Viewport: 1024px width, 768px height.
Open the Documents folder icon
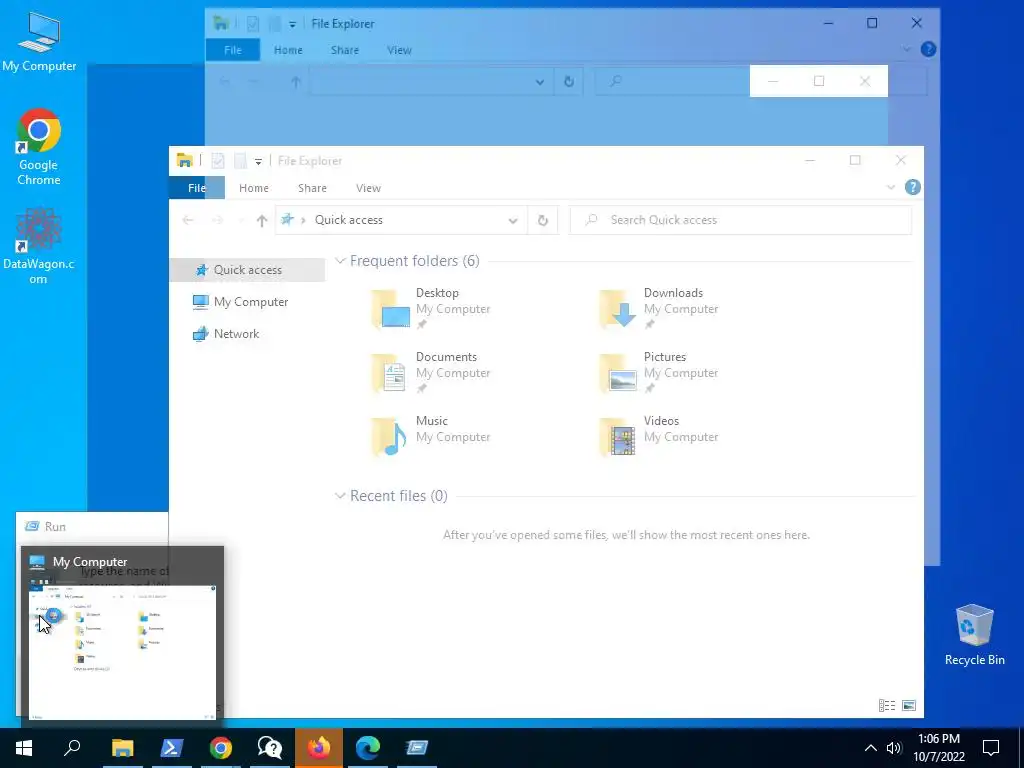(x=389, y=374)
